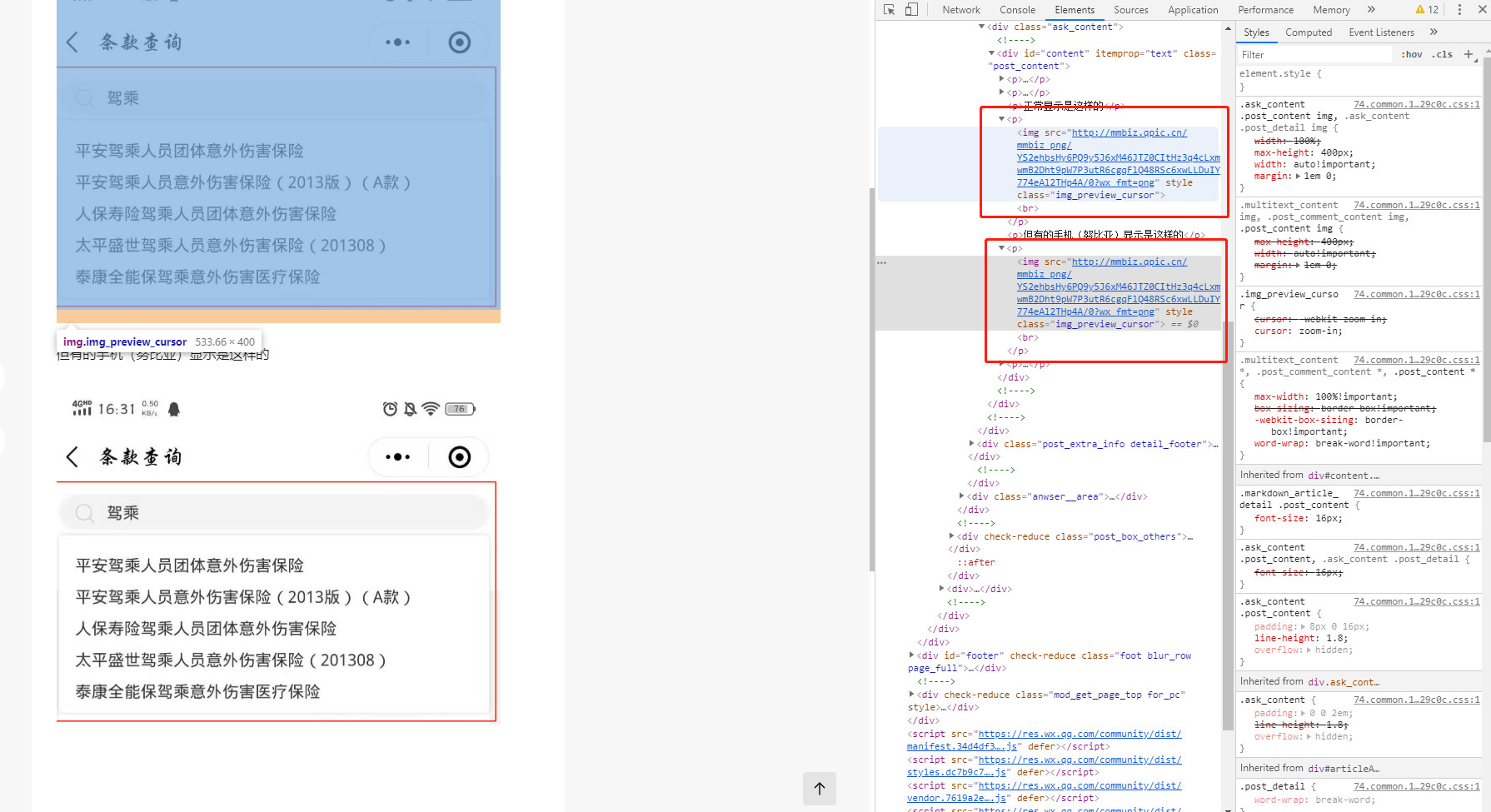Click the Inherited from div.ask_cont header
This screenshot has width=1491, height=812.
[1358, 681]
